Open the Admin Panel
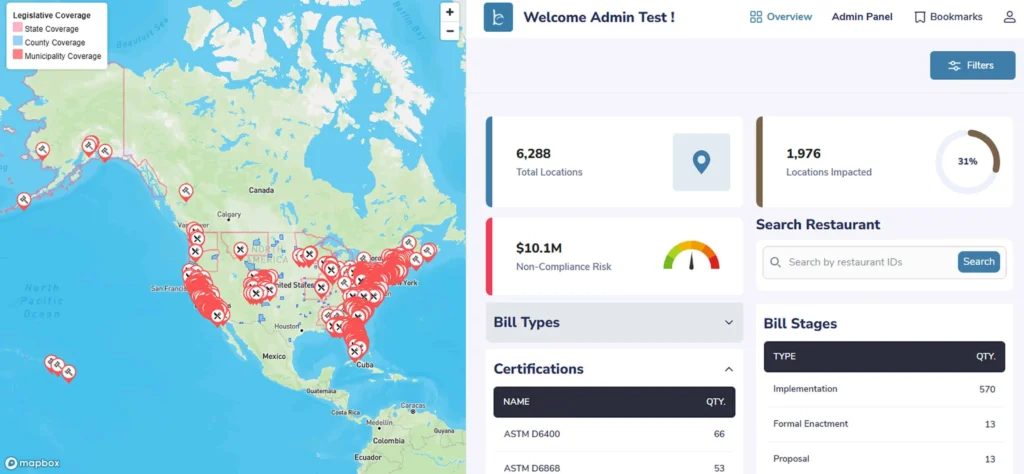 [x=861, y=17]
